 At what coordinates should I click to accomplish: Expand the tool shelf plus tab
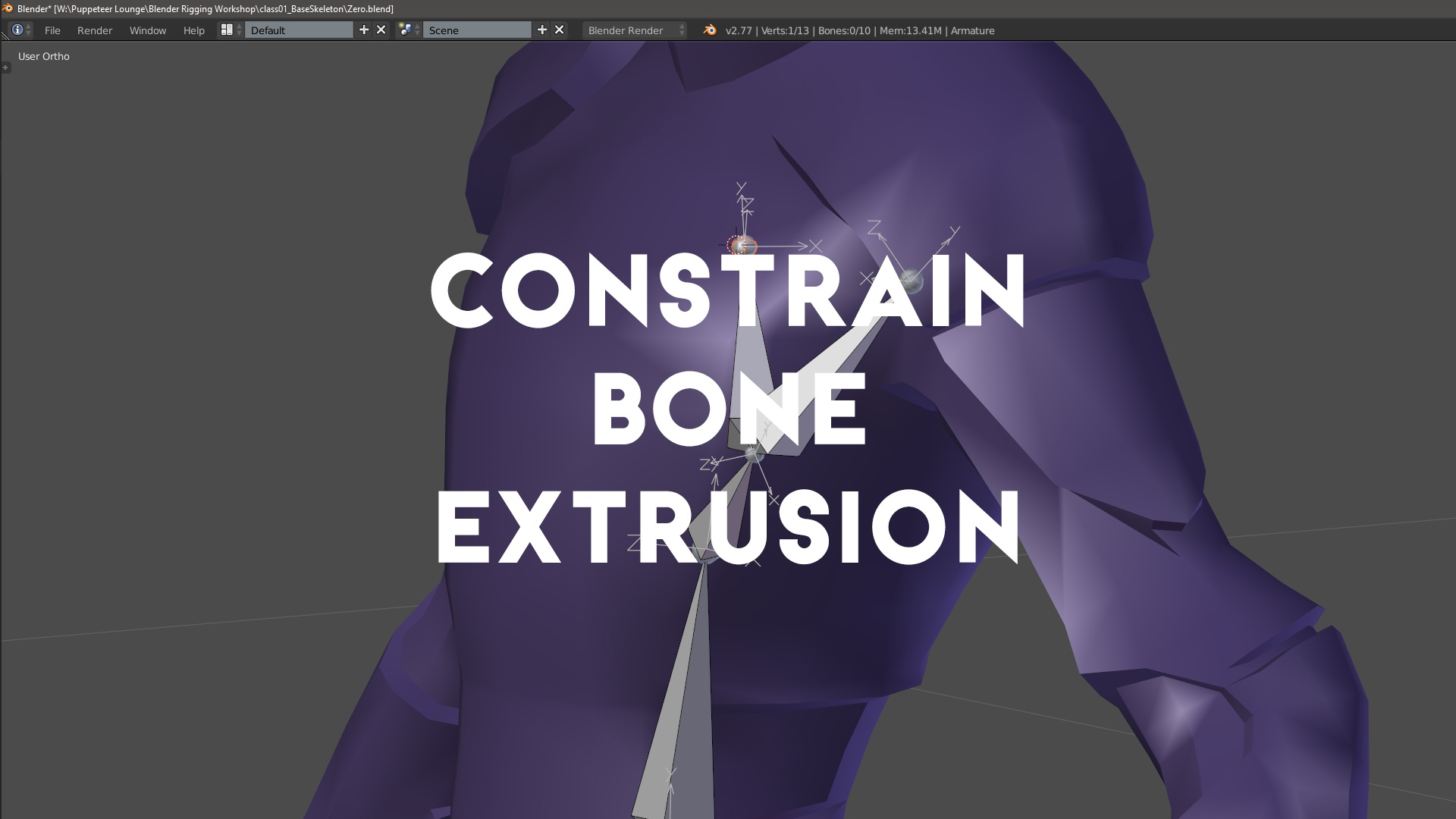click(x=5, y=67)
